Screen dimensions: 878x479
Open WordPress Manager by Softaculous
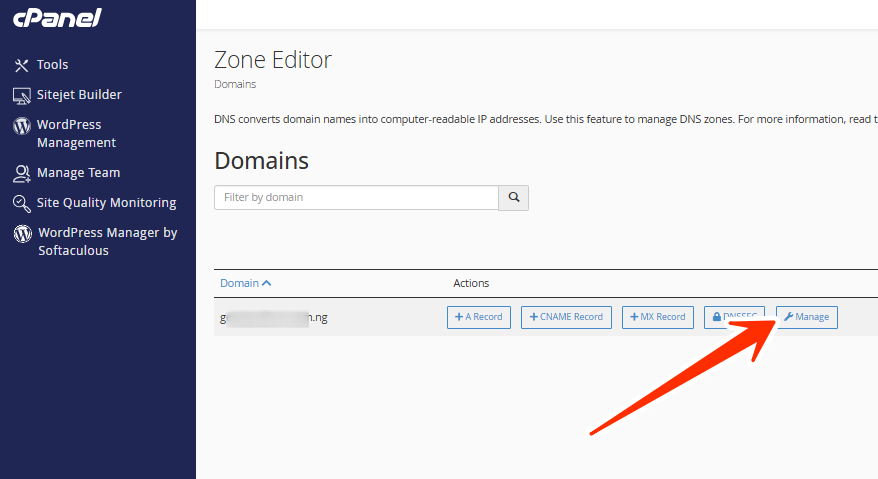coord(108,241)
